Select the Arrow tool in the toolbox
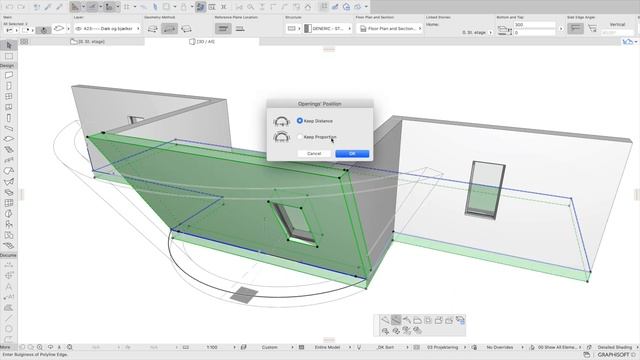The height and width of the screenshot is (360, 640). pos(9,45)
